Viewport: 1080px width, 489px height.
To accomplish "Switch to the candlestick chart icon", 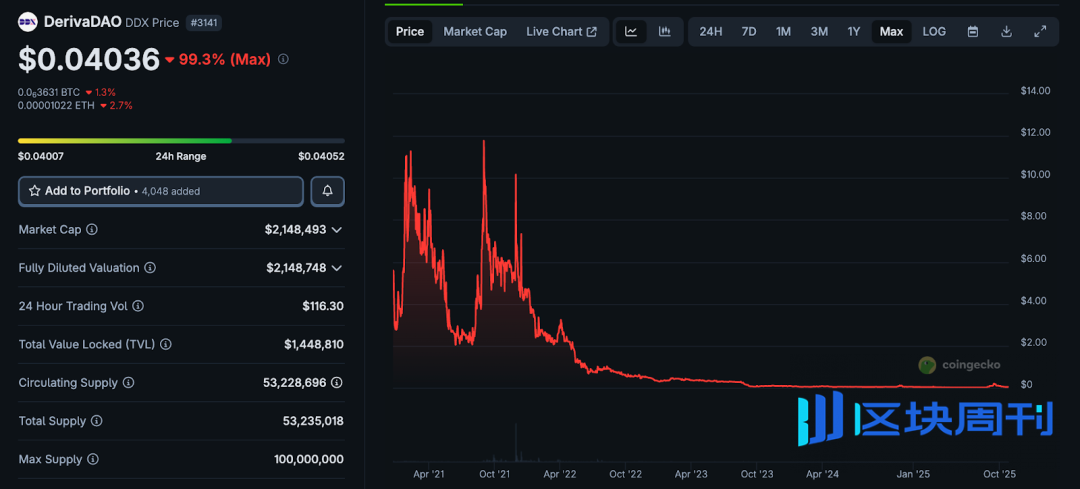I will pos(665,32).
